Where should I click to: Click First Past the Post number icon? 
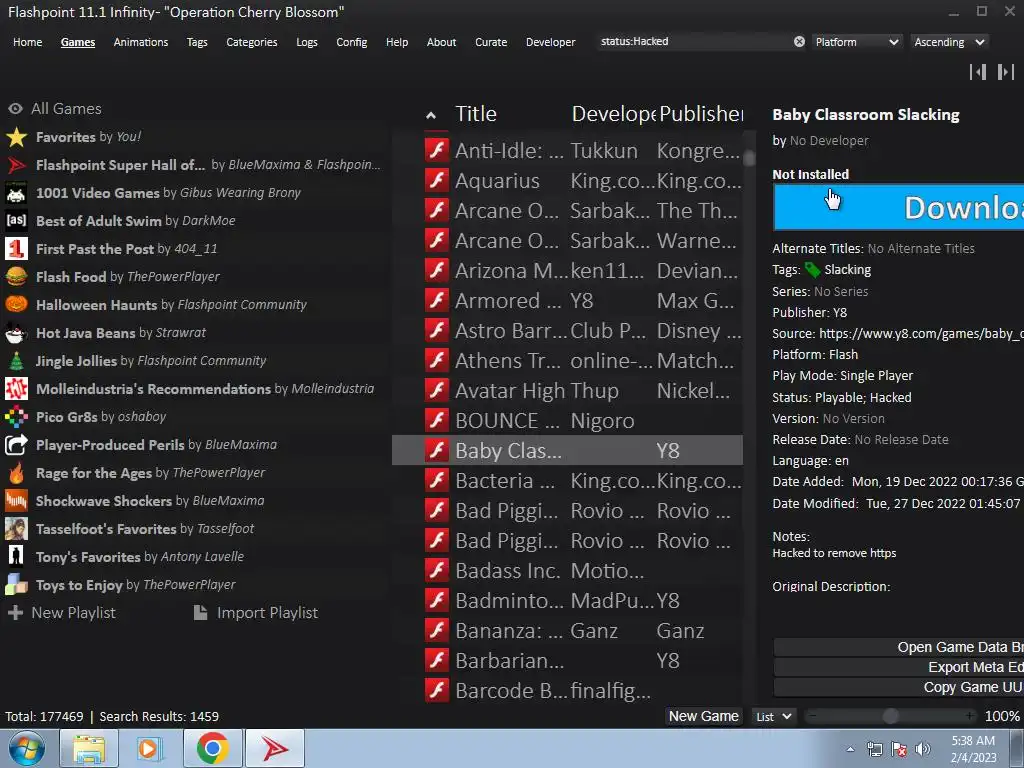pos(16,249)
